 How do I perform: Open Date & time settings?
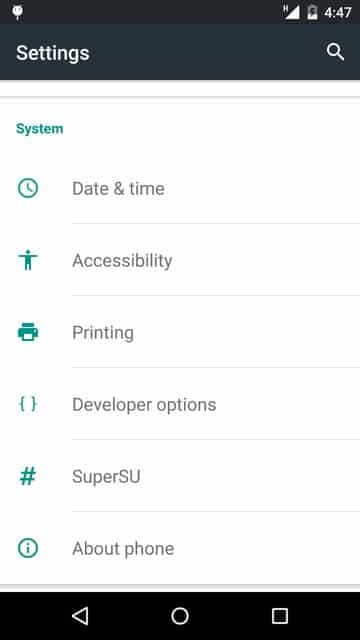tap(180, 189)
